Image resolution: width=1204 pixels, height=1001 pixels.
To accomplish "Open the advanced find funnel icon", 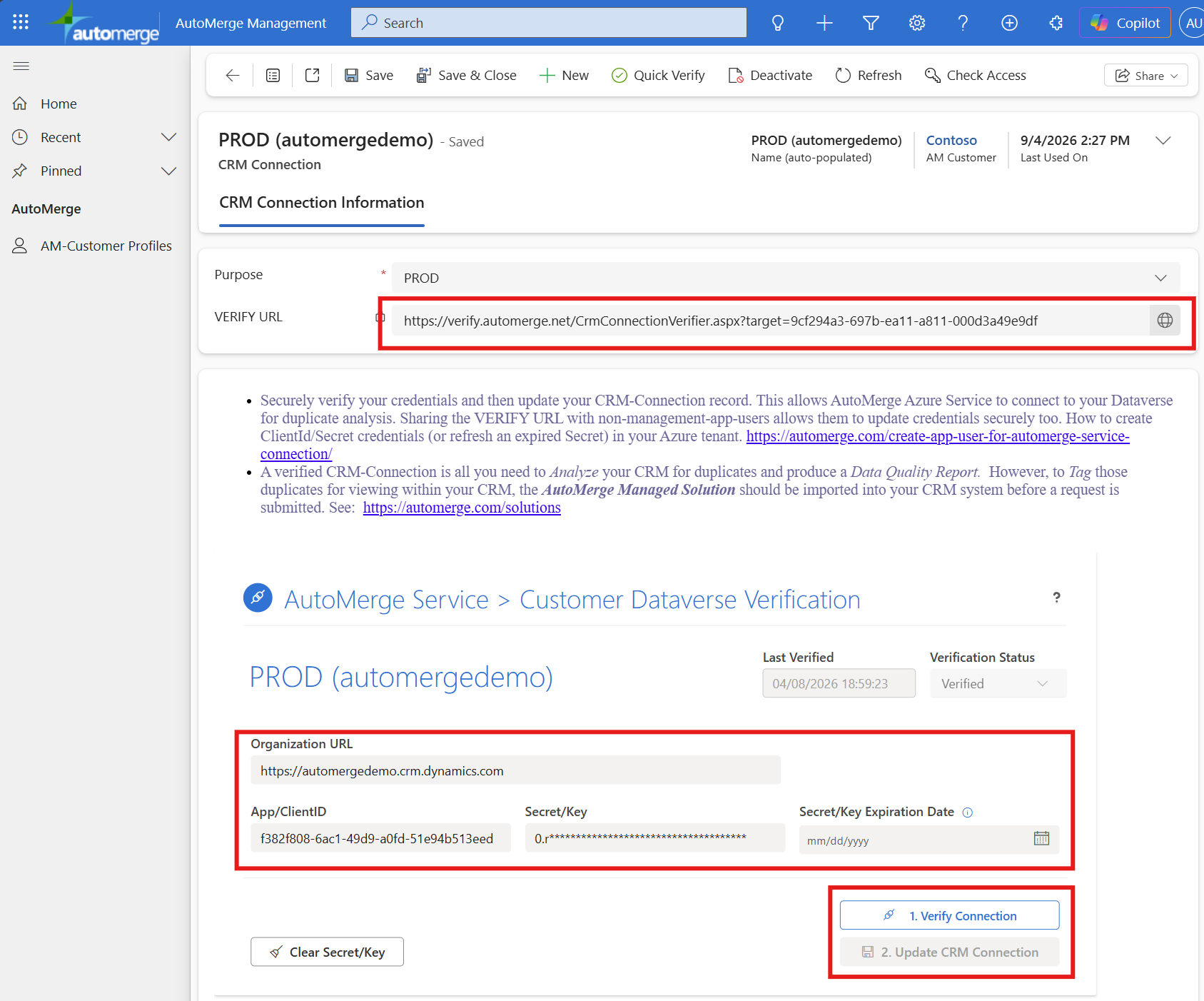I will pyautogui.click(x=871, y=23).
